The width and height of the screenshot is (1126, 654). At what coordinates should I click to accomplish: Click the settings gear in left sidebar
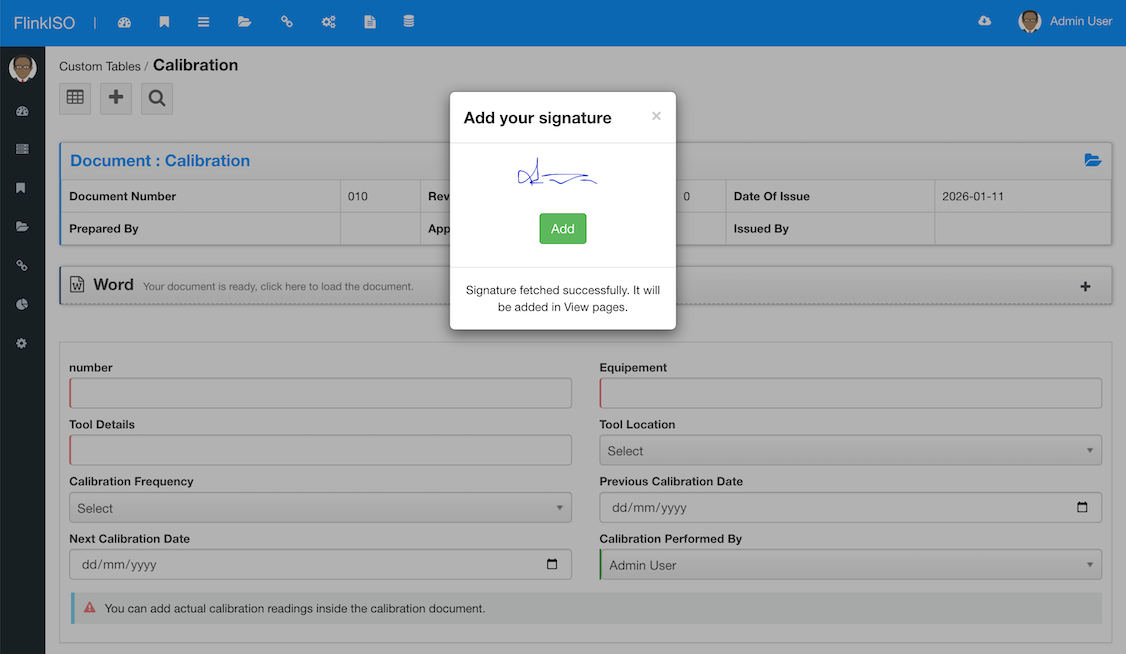coord(22,343)
